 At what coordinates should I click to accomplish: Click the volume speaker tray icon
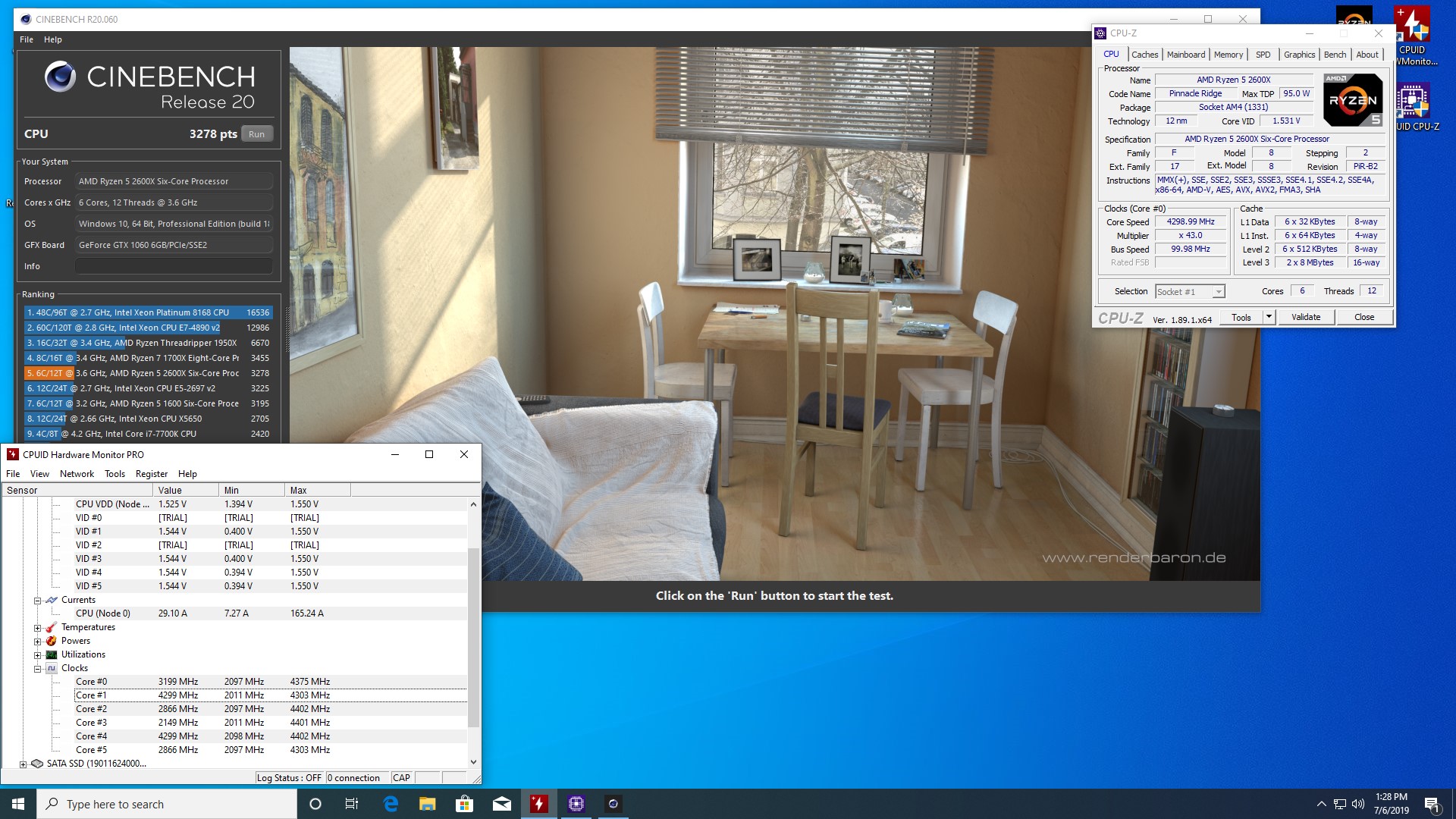click(x=1358, y=804)
